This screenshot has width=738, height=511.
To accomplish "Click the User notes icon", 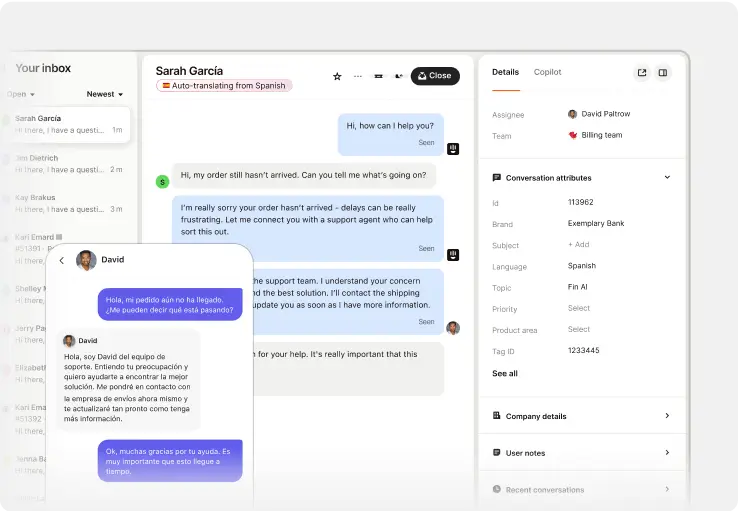I will [x=497, y=453].
